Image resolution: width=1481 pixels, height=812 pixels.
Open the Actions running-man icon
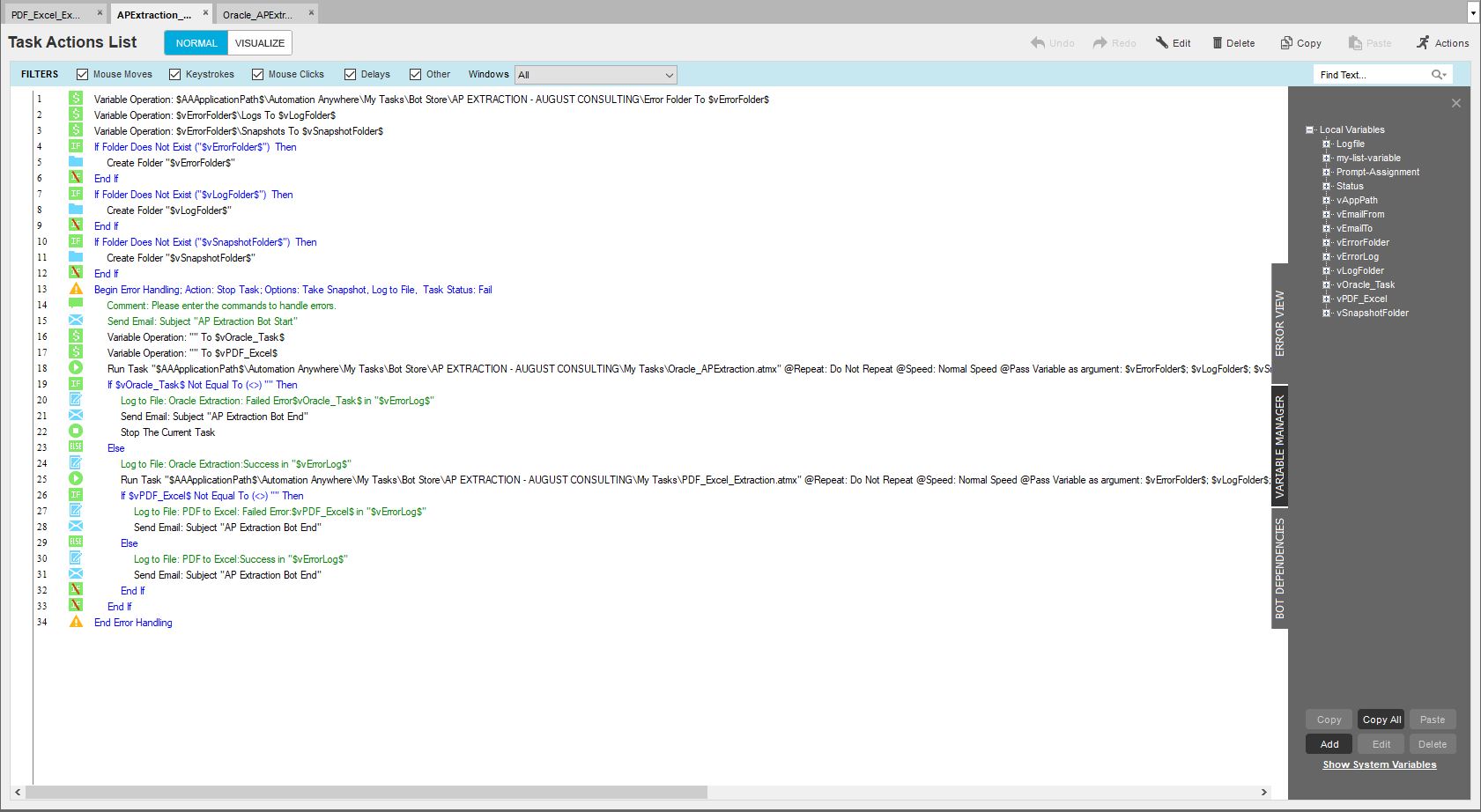pyautogui.click(x=1423, y=42)
